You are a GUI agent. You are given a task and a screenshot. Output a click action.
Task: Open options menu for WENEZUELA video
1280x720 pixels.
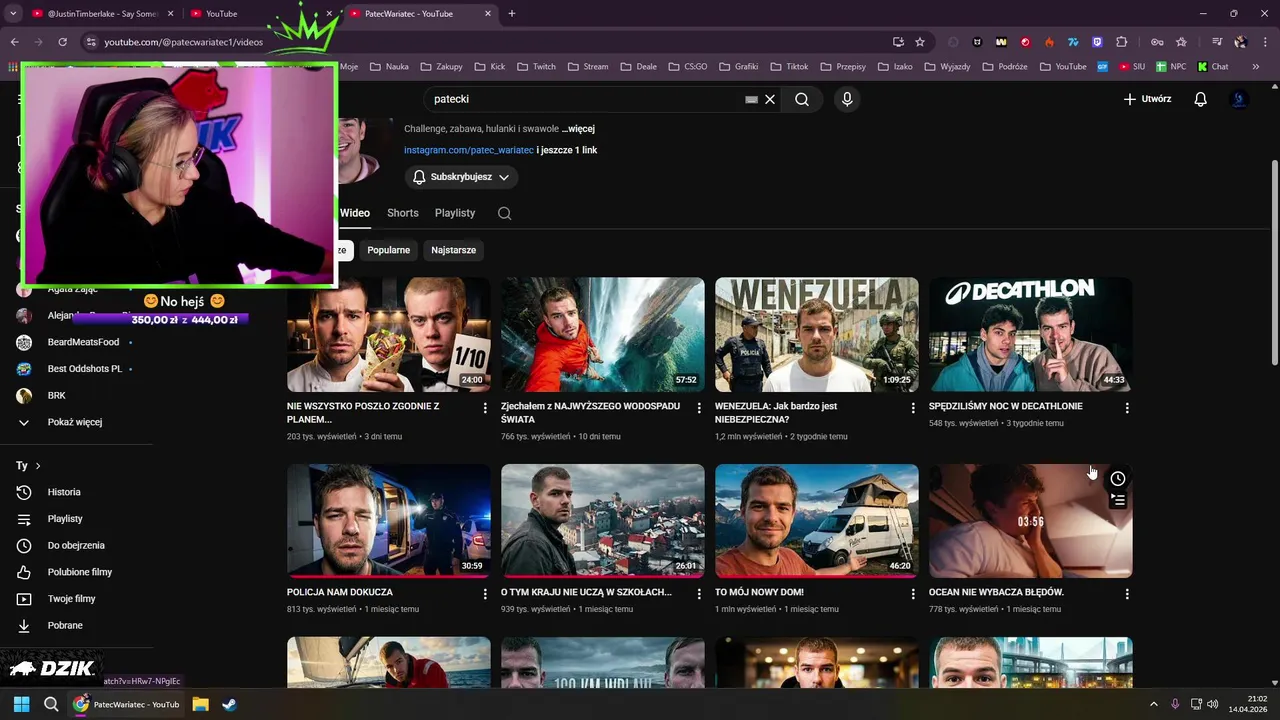pyautogui.click(x=913, y=408)
